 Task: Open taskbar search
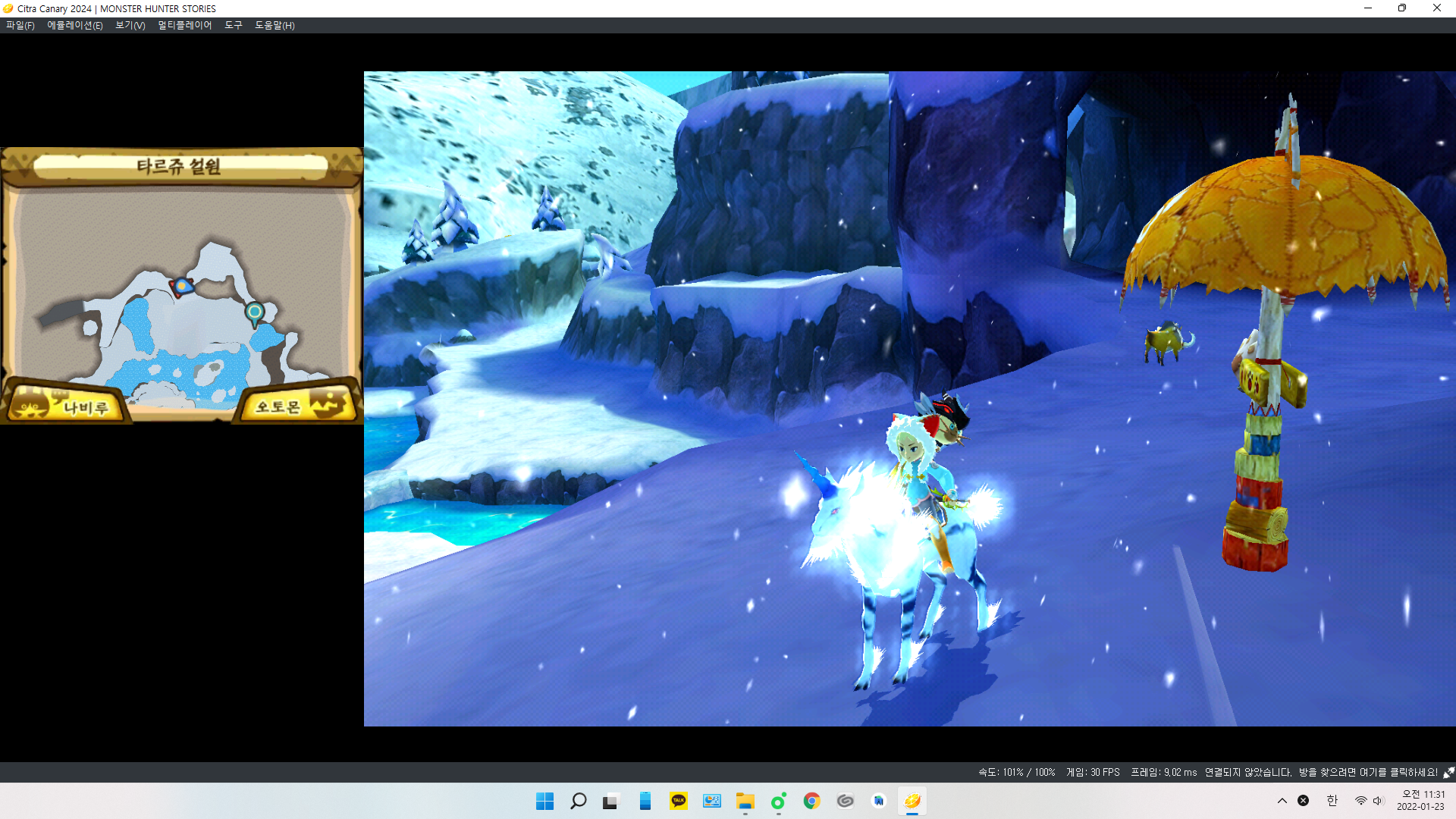tap(578, 801)
